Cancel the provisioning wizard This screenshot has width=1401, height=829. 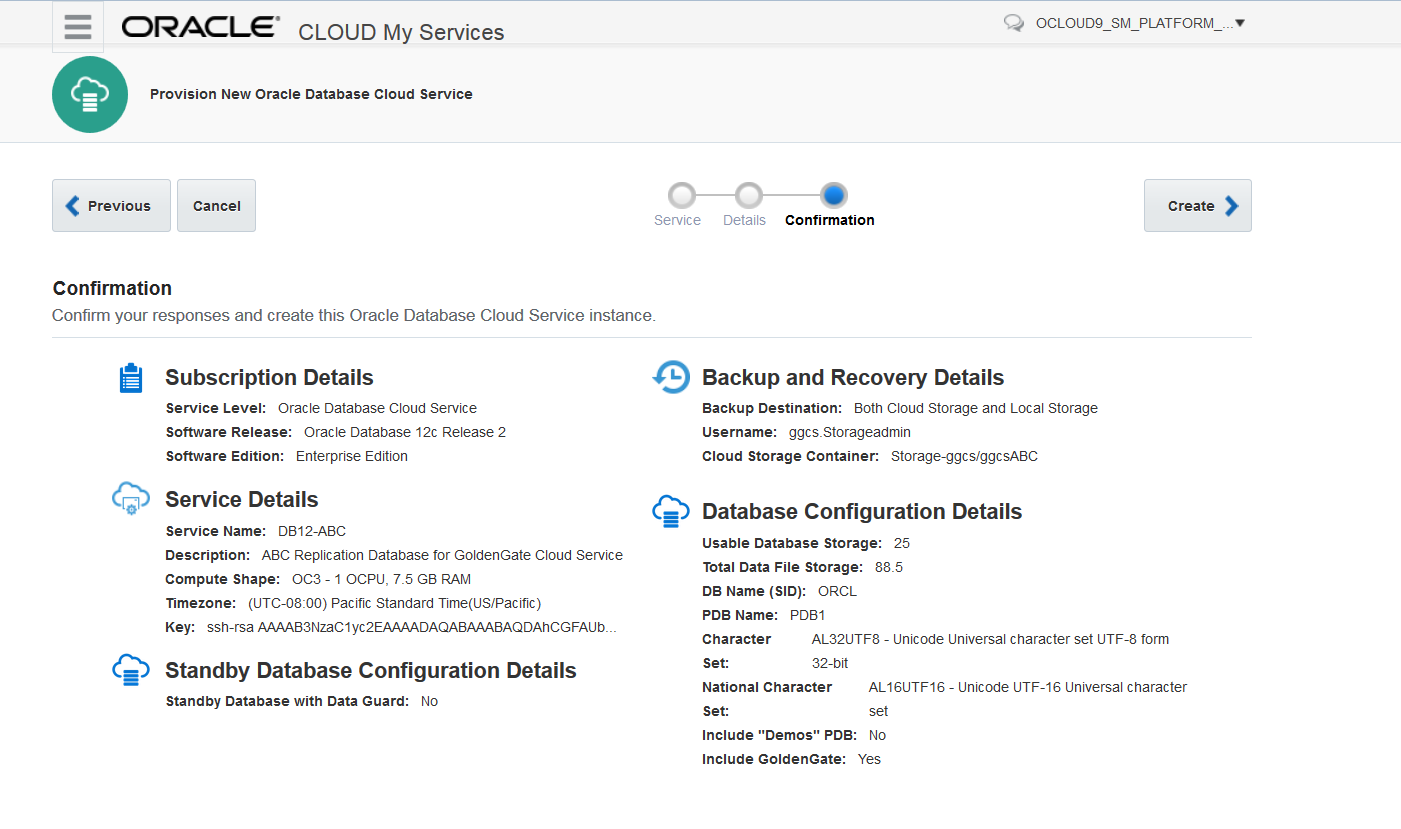216,205
